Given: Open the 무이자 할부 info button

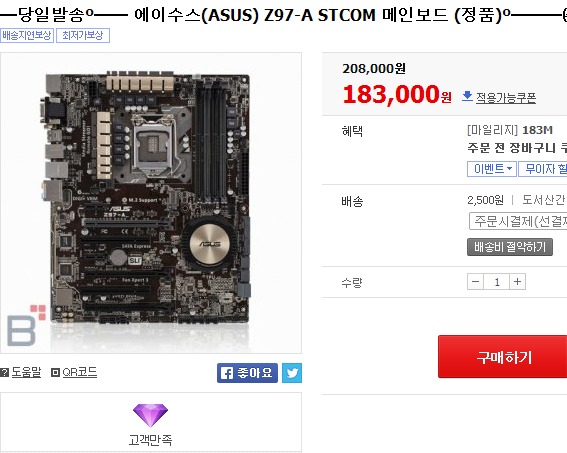Looking at the screenshot, I should tap(542, 169).
